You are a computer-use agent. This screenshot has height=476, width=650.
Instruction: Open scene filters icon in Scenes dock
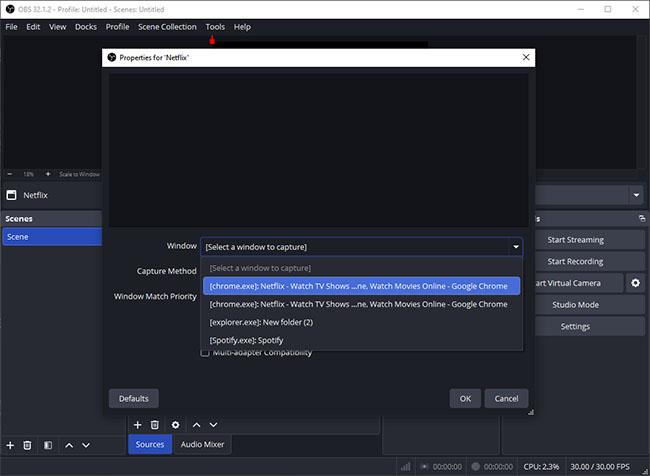pos(48,445)
